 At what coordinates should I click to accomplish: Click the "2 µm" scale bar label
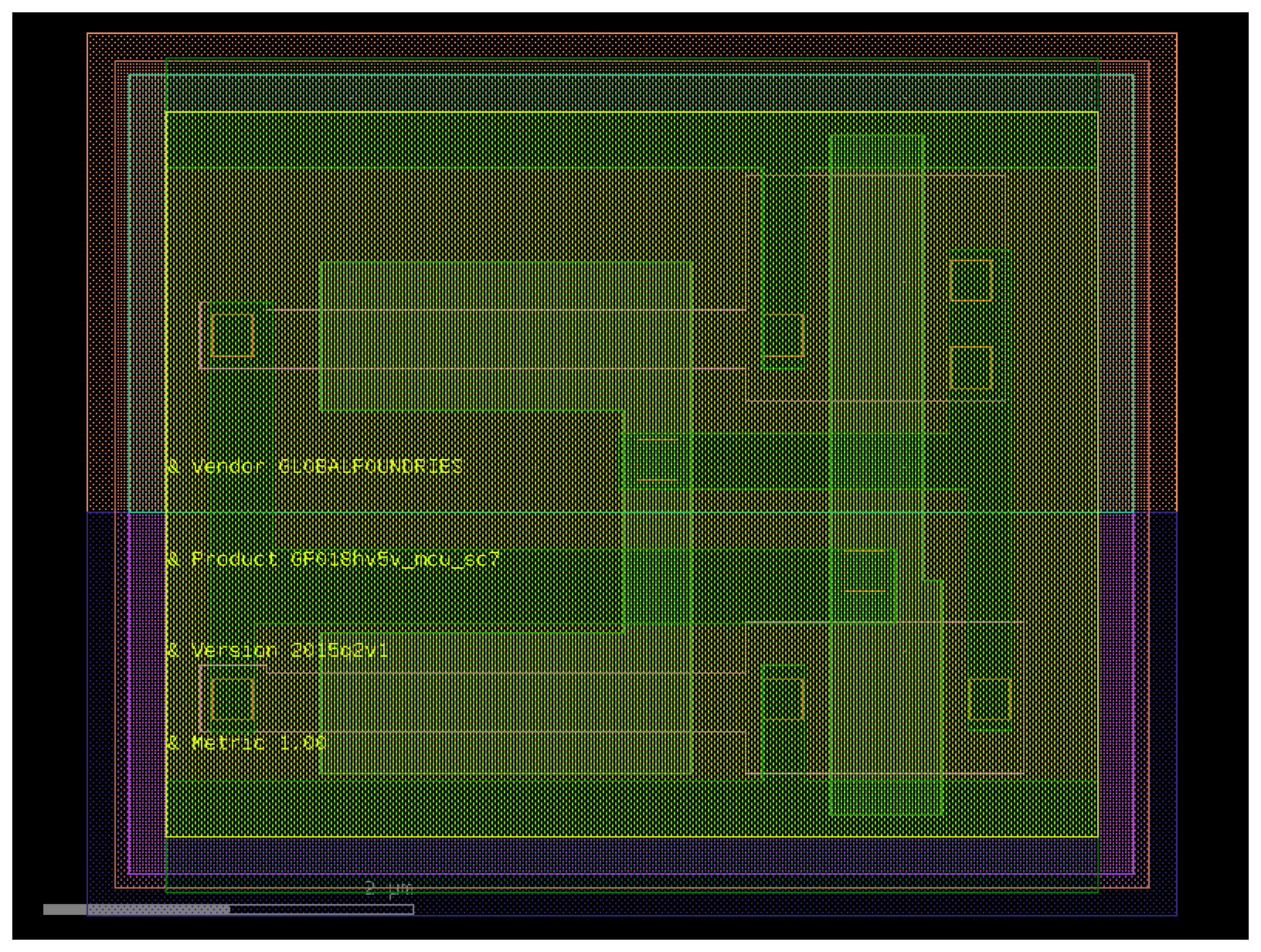tap(388, 889)
